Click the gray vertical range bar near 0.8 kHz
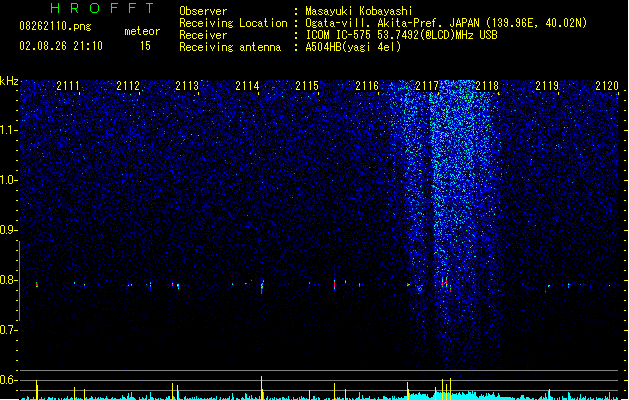Viewport: 629px width, 400px height. click(x=19, y=281)
